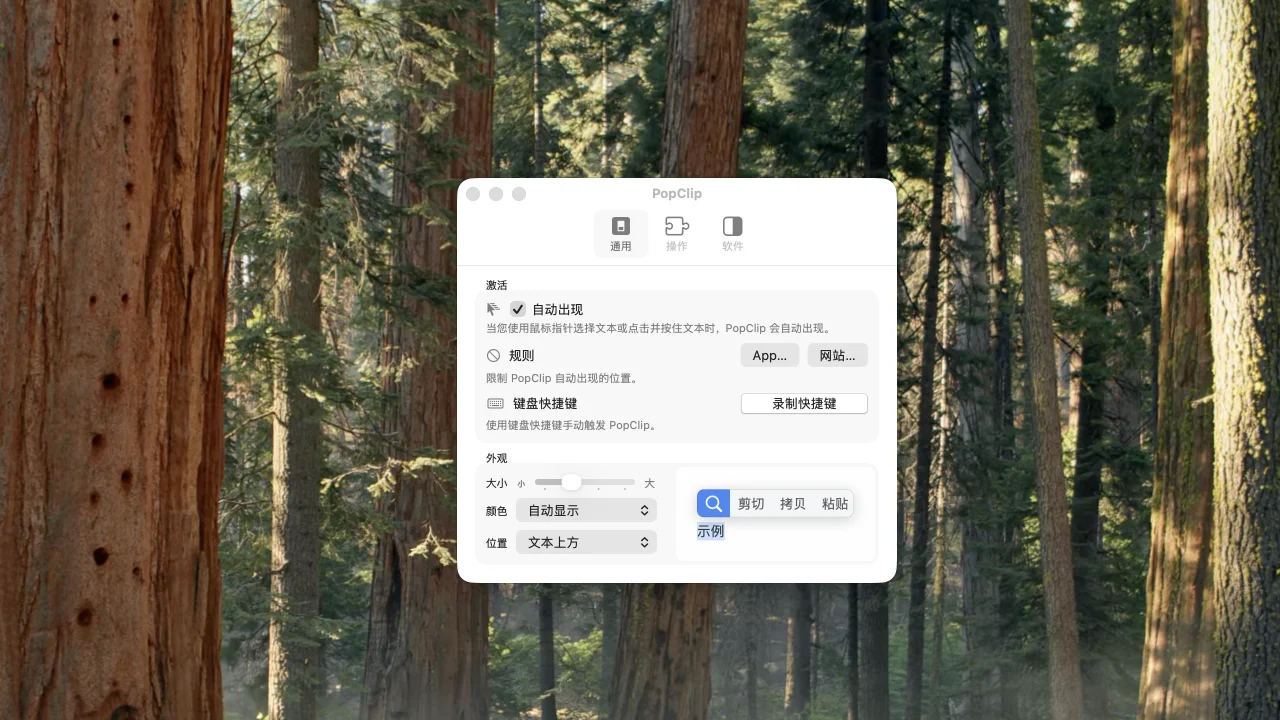Open the 网站... rules button
Screen dimensions: 1280x720
[837, 355]
